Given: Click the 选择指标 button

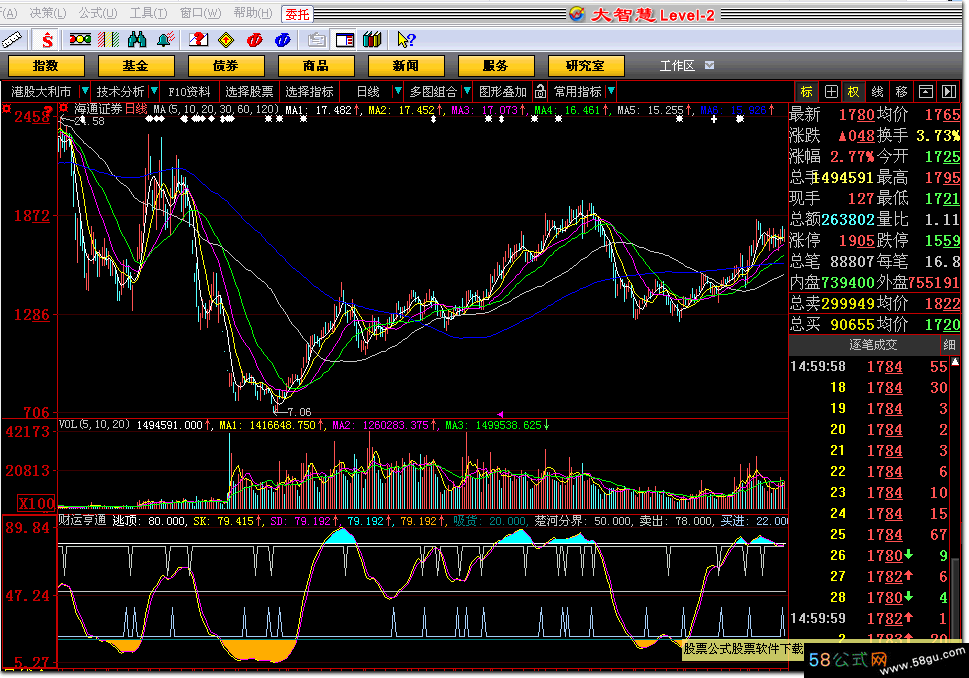Looking at the screenshot, I should point(310,92).
